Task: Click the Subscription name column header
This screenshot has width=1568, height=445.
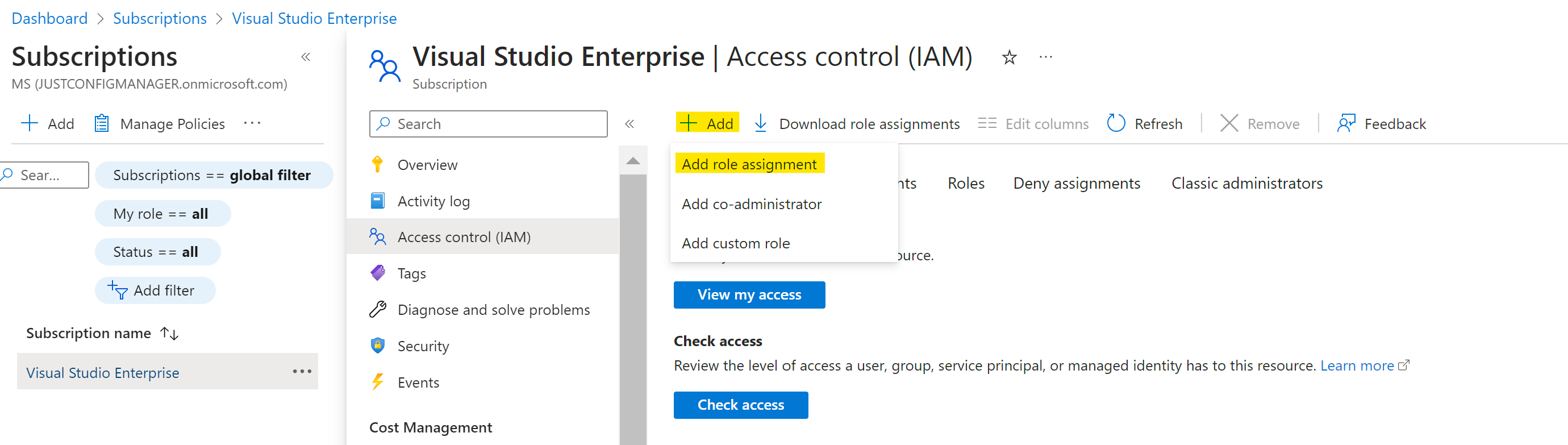Action: pyautogui.click(x=88, y=333)
